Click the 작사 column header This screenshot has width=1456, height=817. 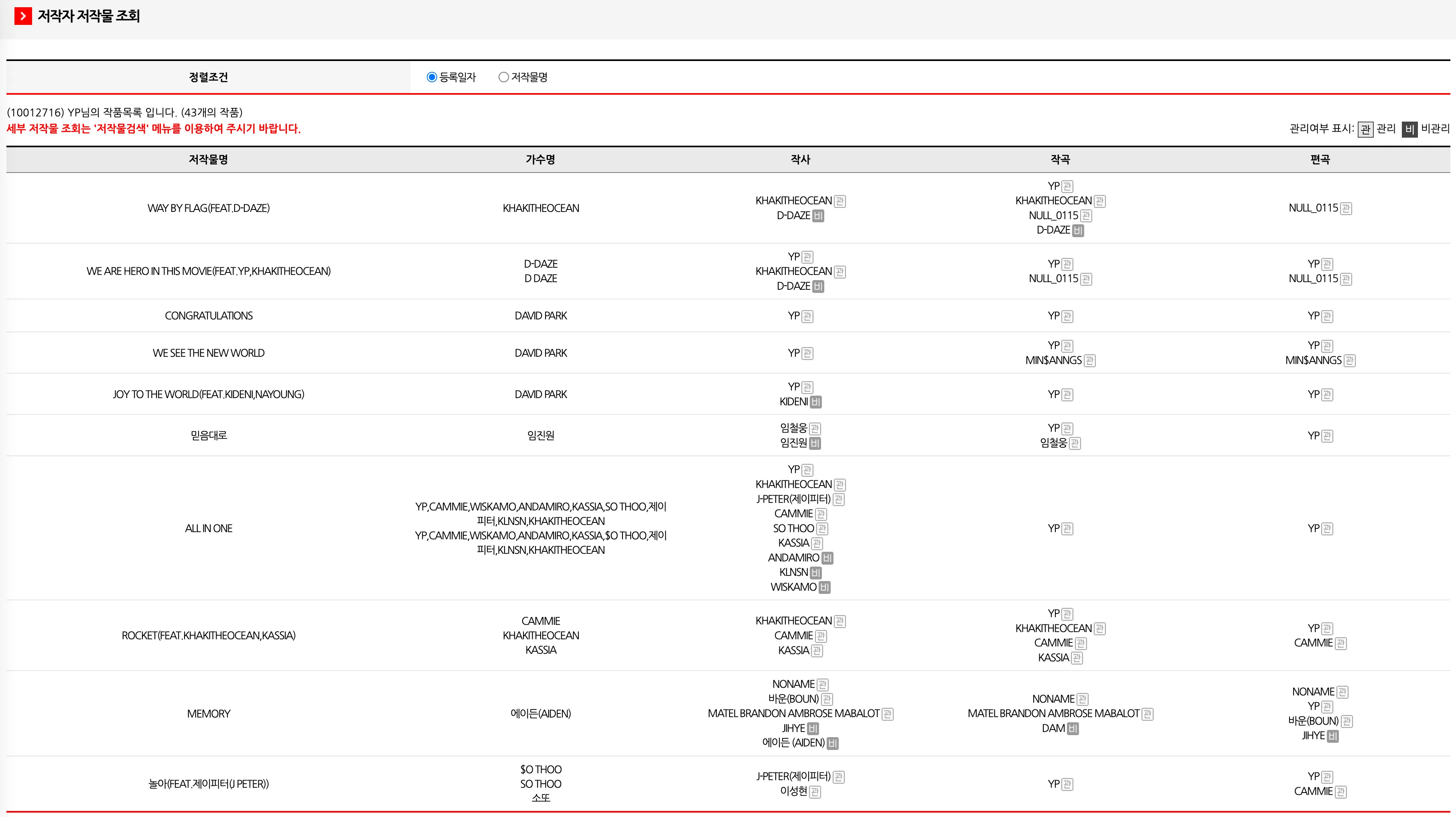(x=800, y=159)
